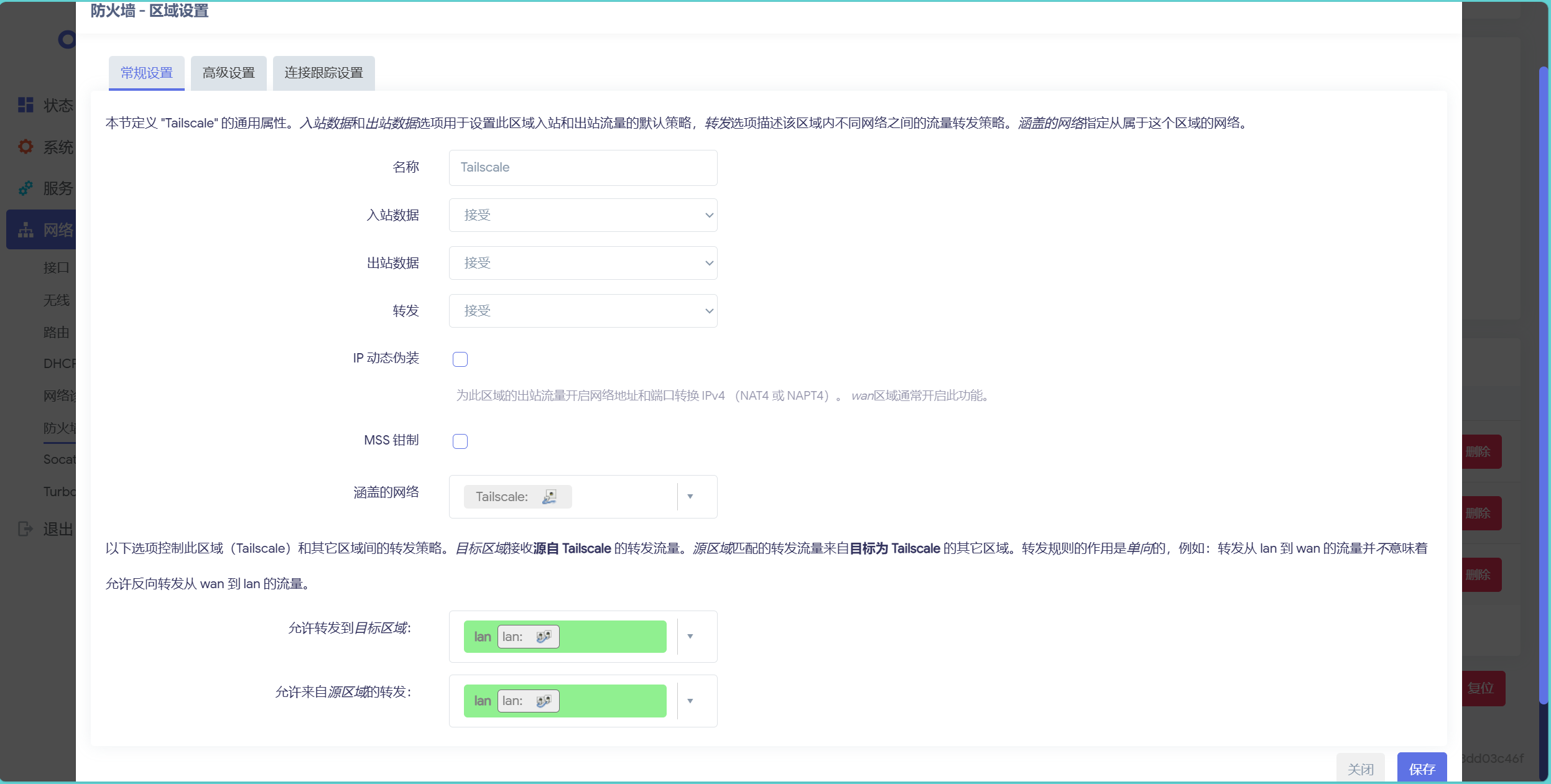The image size is (1551, 784).
Task: Click the 保存 button
Action: point(1421,769)
